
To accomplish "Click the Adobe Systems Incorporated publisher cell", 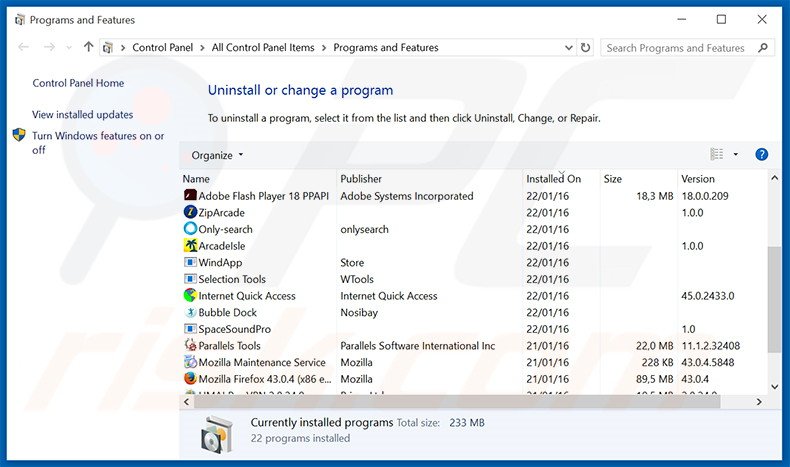I will (x=407, y=196).
